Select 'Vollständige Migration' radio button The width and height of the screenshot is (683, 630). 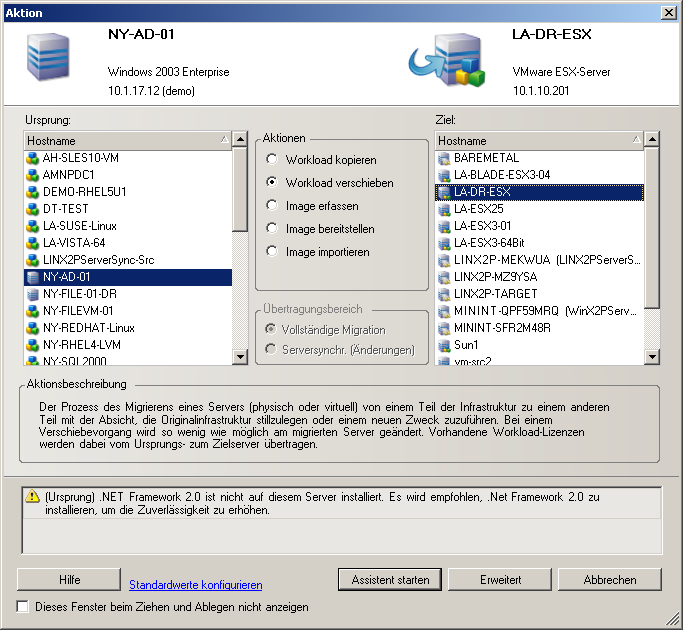click(271, 329)
